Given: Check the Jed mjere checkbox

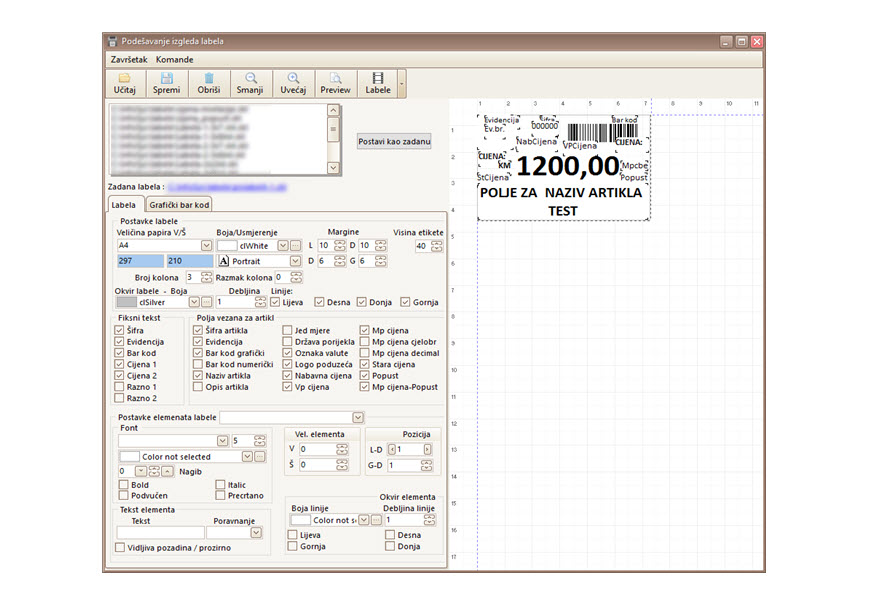Looking at the screenshot, I should 287,330.
